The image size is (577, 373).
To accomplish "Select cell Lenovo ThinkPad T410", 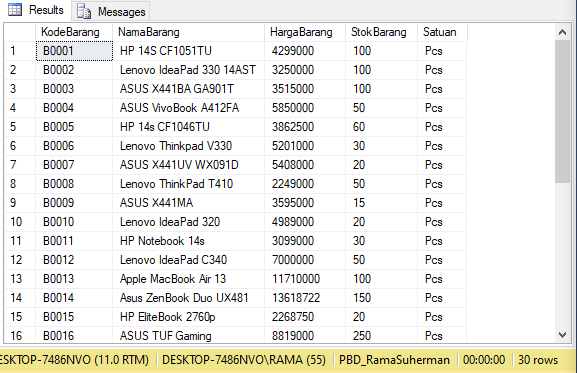I will (188, 184).
